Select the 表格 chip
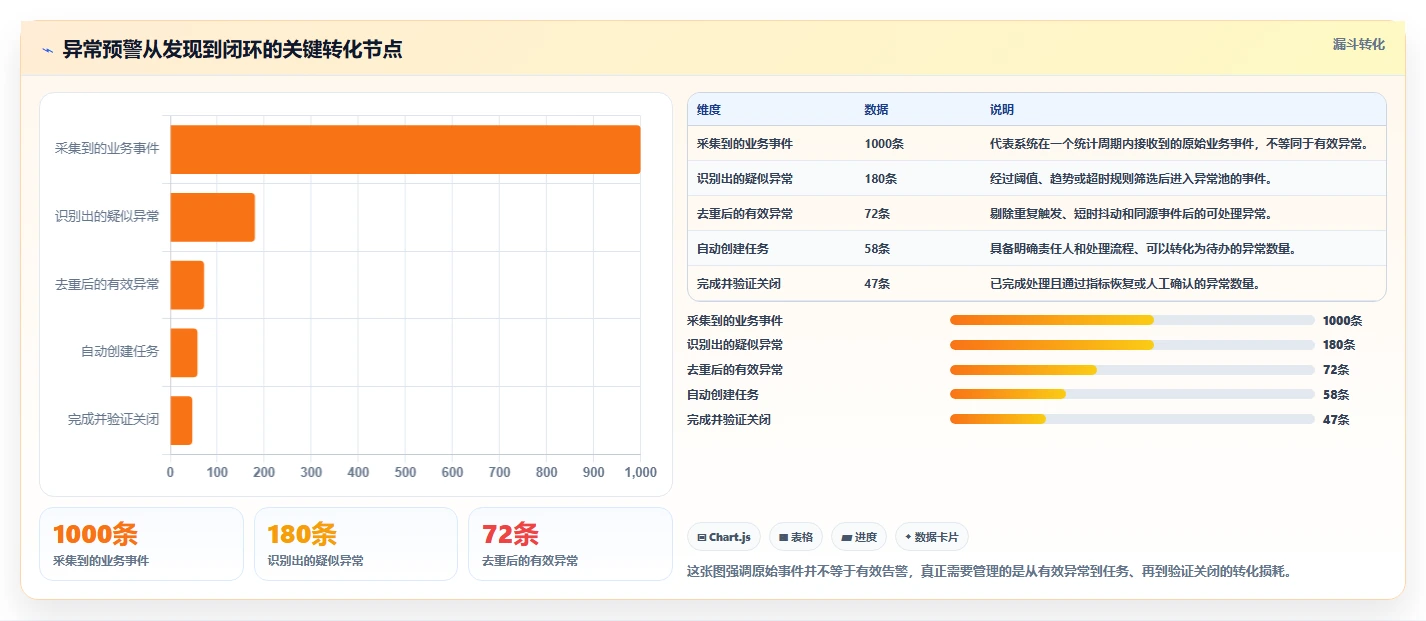1426x621 pixels. coord(796,537)
